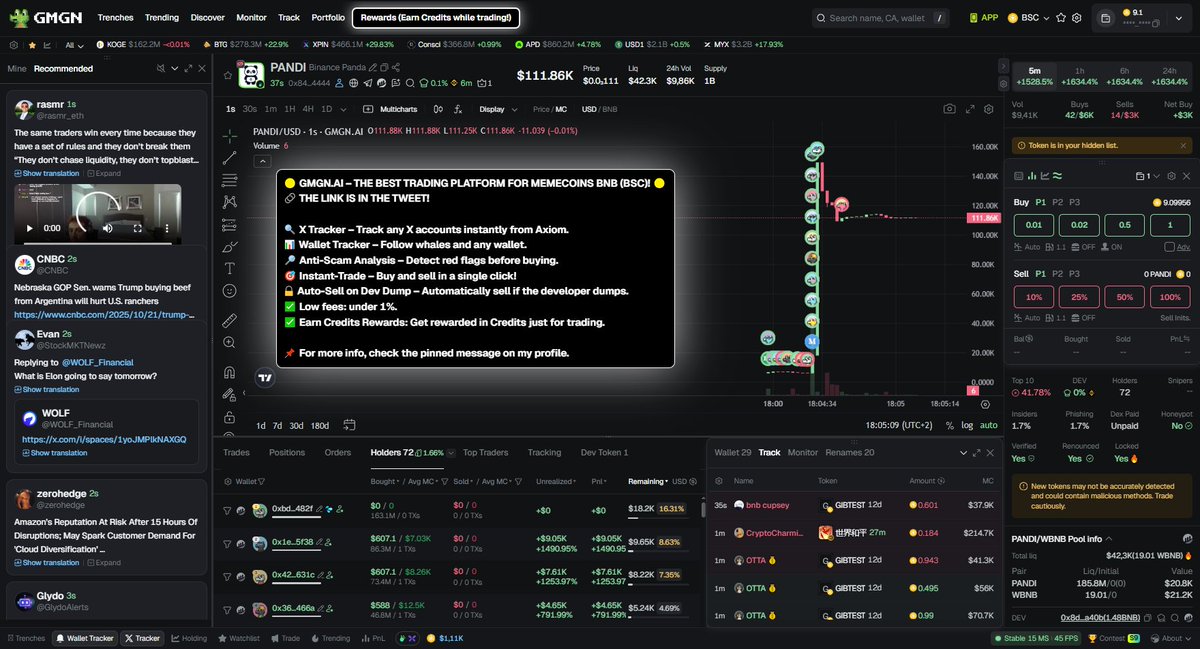This screenshot has width=1200, height=649.
Task: Buy 0.5 BNB quick amount
Action: (x=1125, y=225)
